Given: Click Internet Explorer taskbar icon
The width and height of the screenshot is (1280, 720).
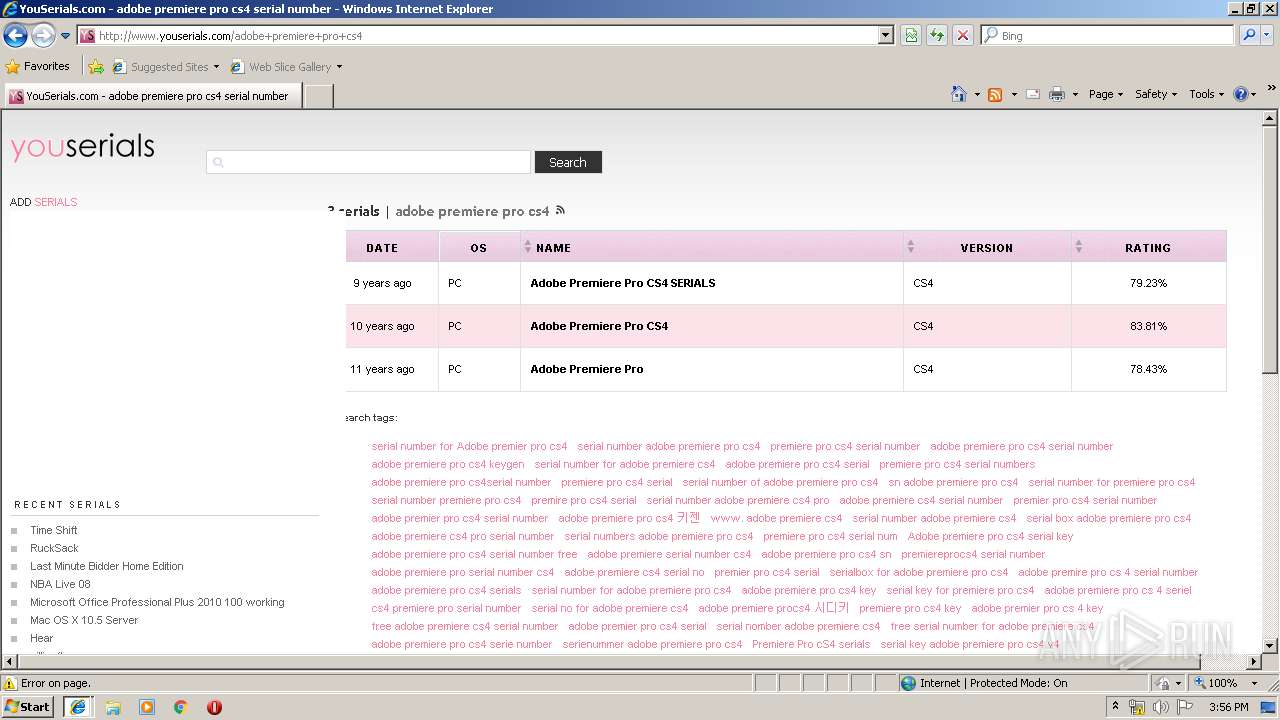Looking at the screenshot, I should (78, 706).
